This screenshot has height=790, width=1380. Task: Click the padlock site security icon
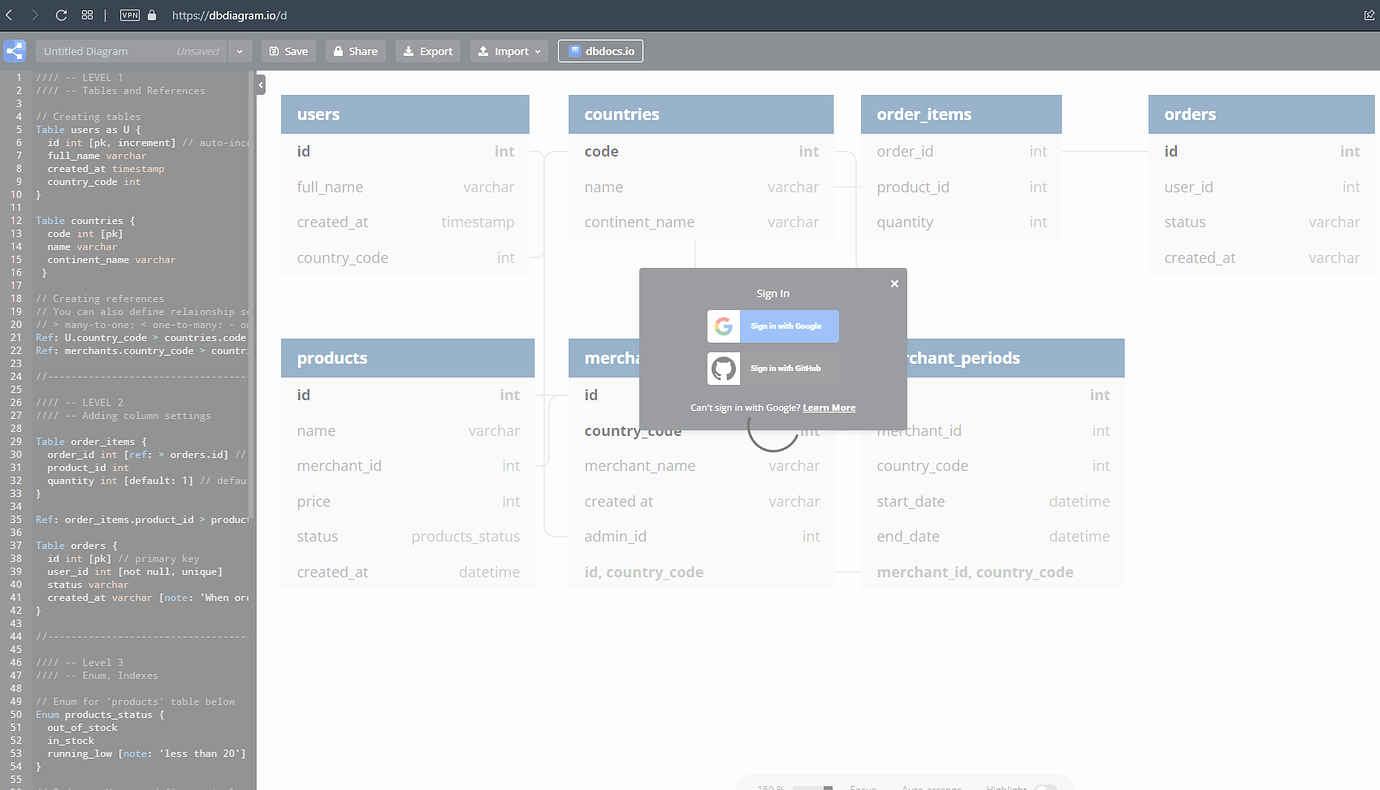click(x=152, y=15)
